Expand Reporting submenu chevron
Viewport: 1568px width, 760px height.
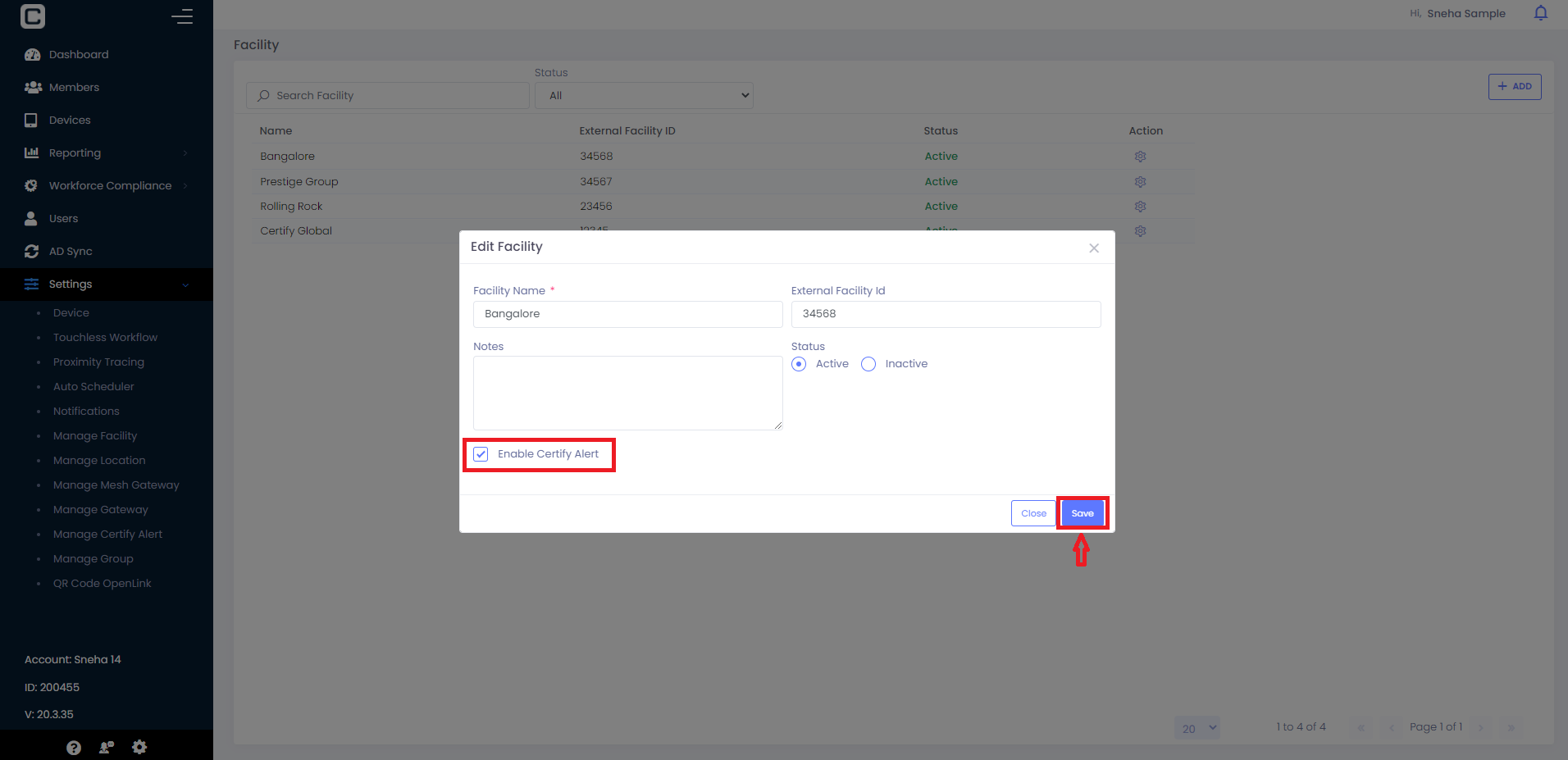coord(185,153)
